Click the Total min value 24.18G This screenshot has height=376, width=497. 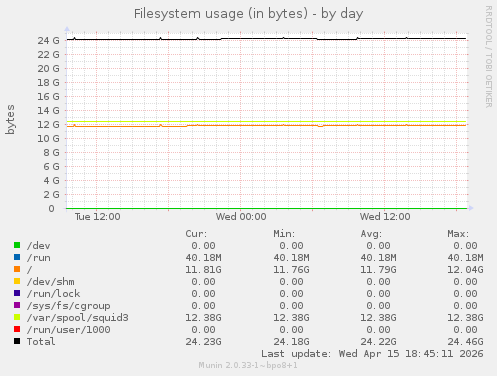pyautogui.click(x=291, y=342)
